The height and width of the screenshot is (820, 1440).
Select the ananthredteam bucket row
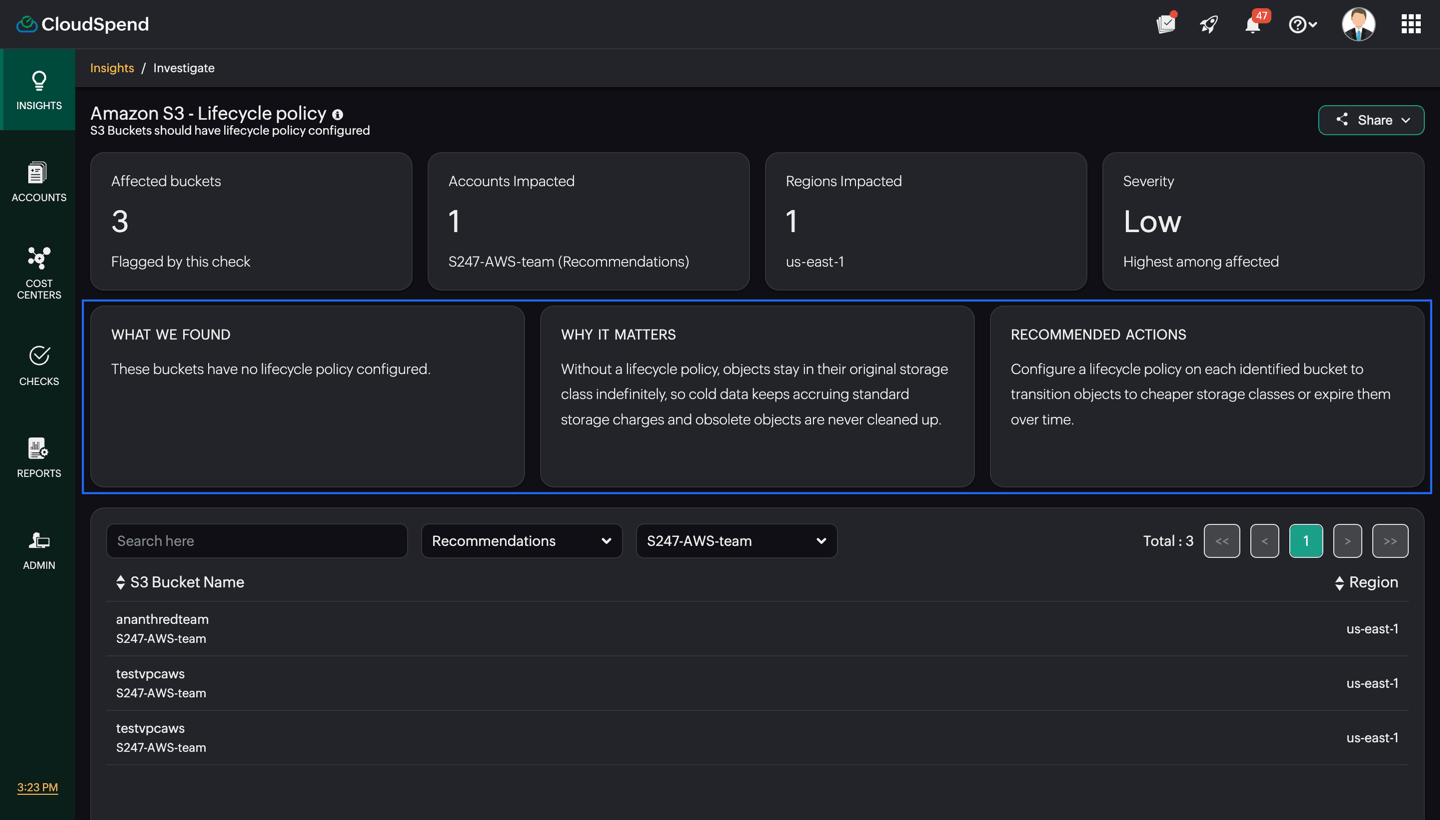coord(757,629)
